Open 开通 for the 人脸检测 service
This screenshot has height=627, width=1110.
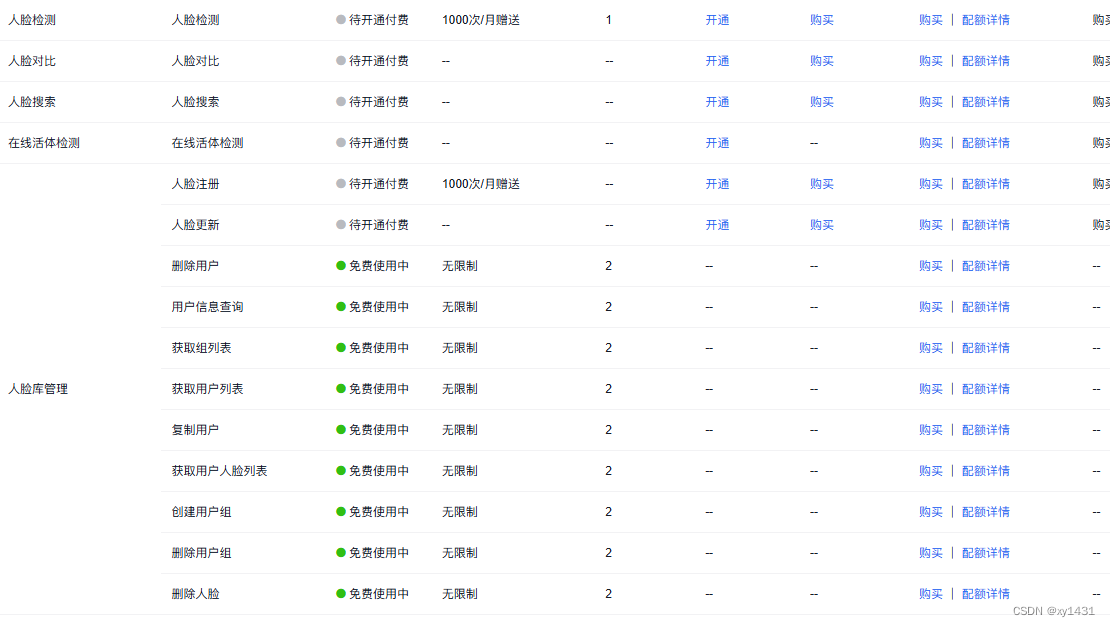(x=717, y=19)
